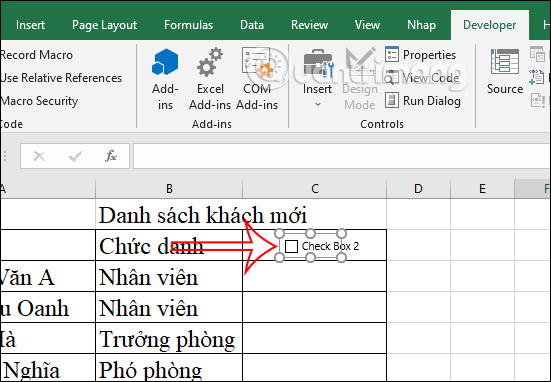551x382 pixels.
Task: Click the confirm checkmark in the formula bar
Action: point(75,156)
